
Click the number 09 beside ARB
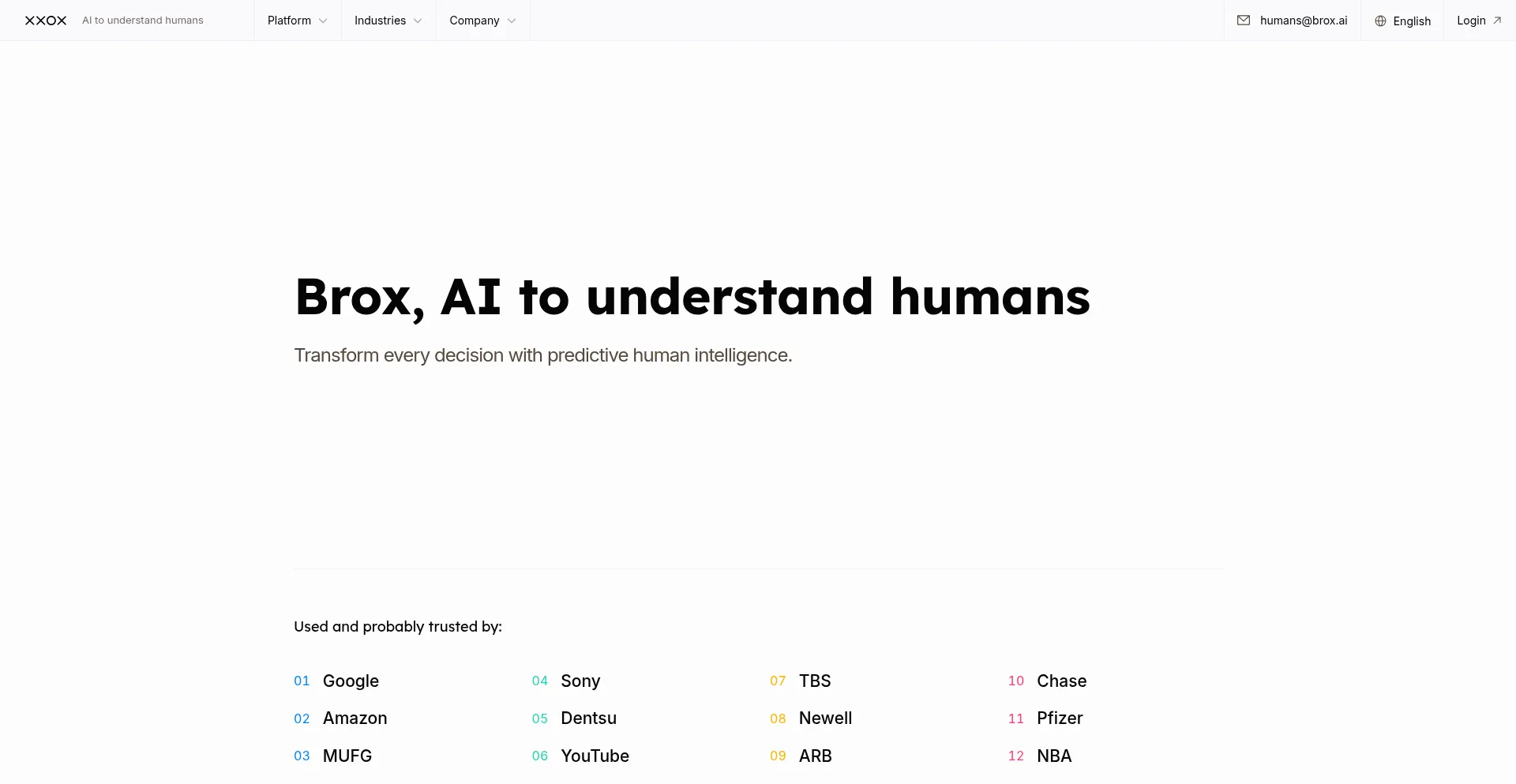(x=778, y=756)
